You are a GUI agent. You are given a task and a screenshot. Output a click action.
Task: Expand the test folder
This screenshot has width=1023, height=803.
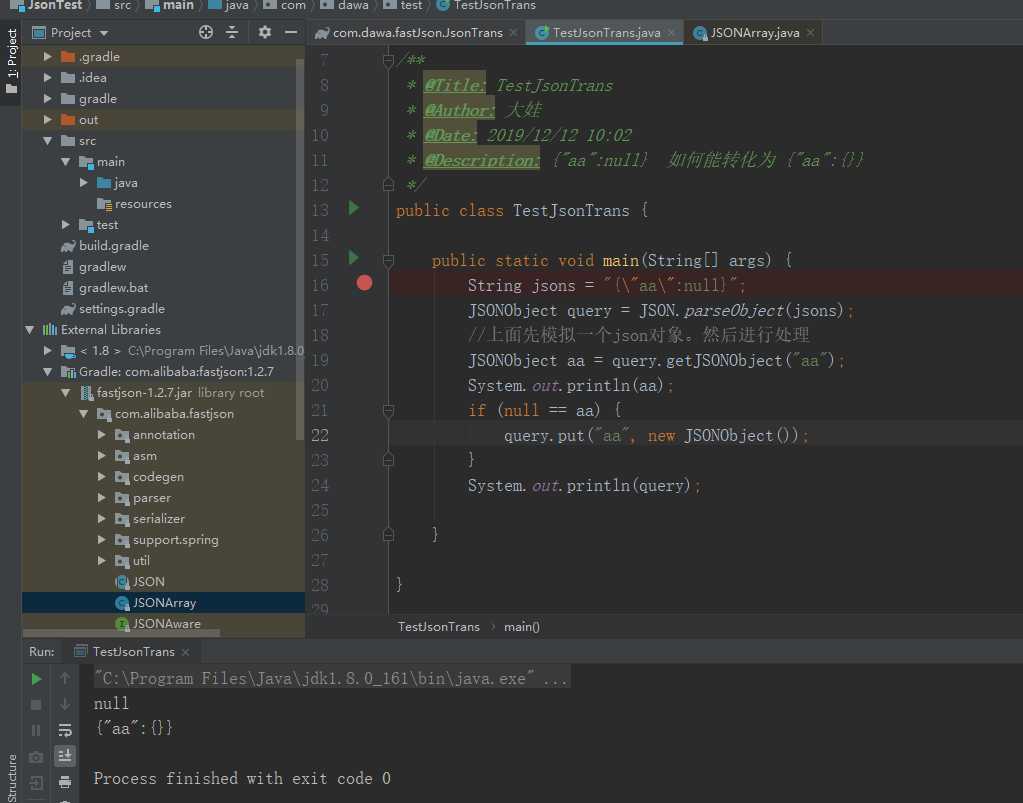[65, 224]
